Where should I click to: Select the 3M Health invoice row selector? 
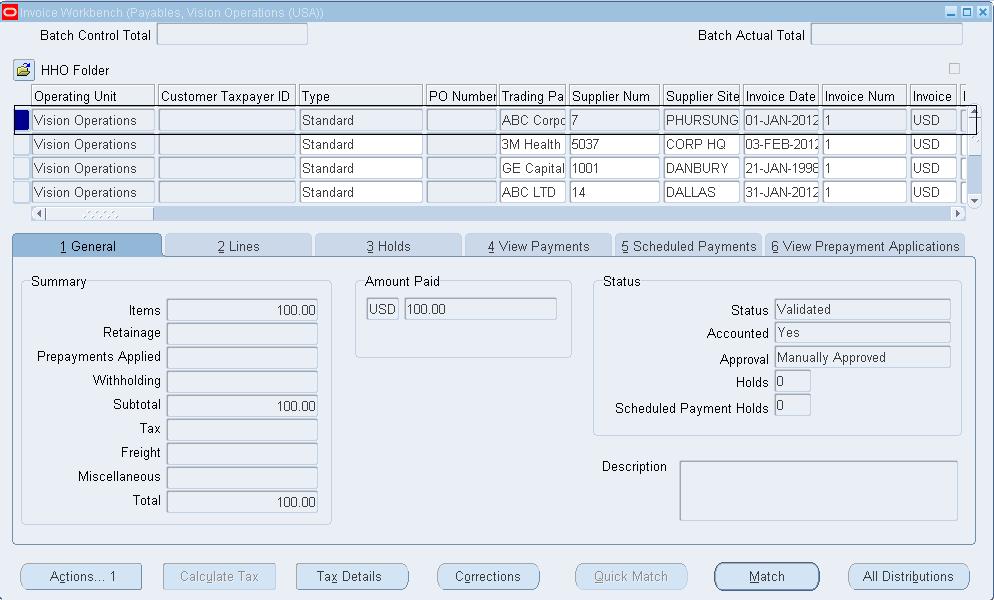(21, 144)
